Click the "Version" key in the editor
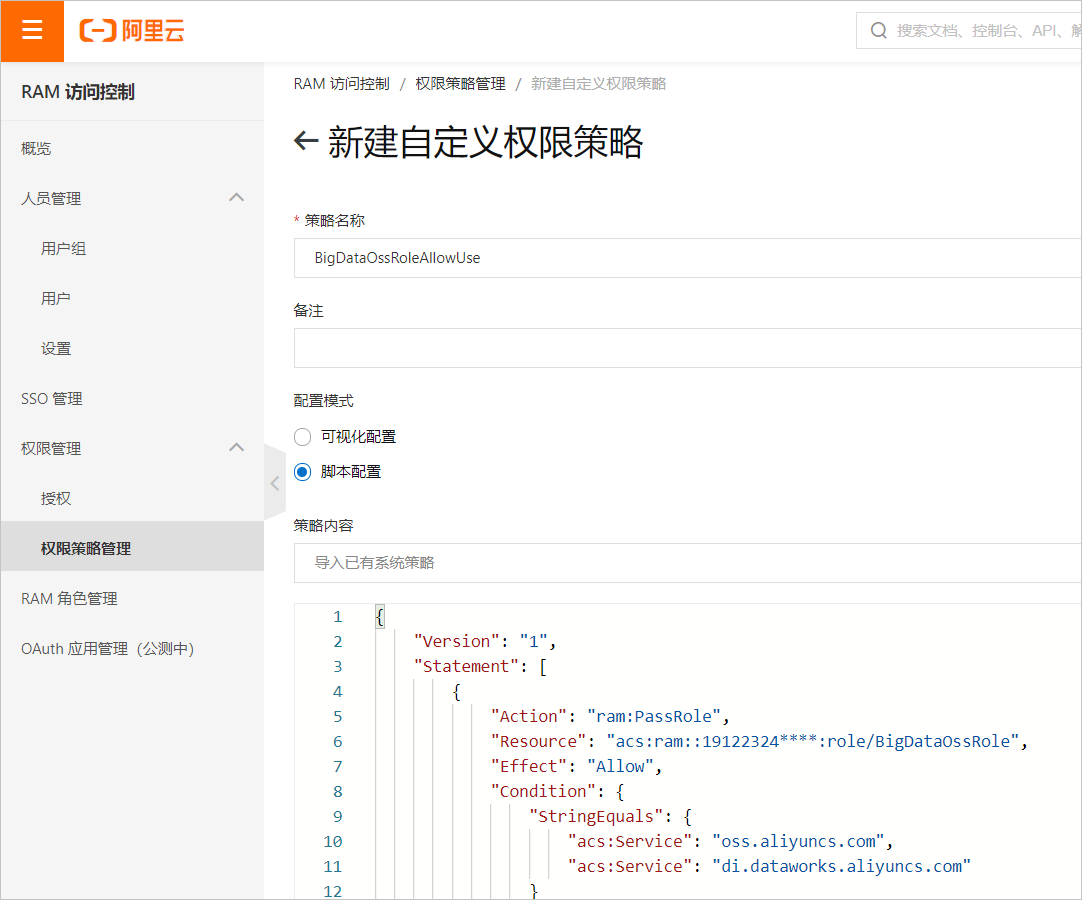The height and width of the screenshot is (900, 1082). [456, 641]
